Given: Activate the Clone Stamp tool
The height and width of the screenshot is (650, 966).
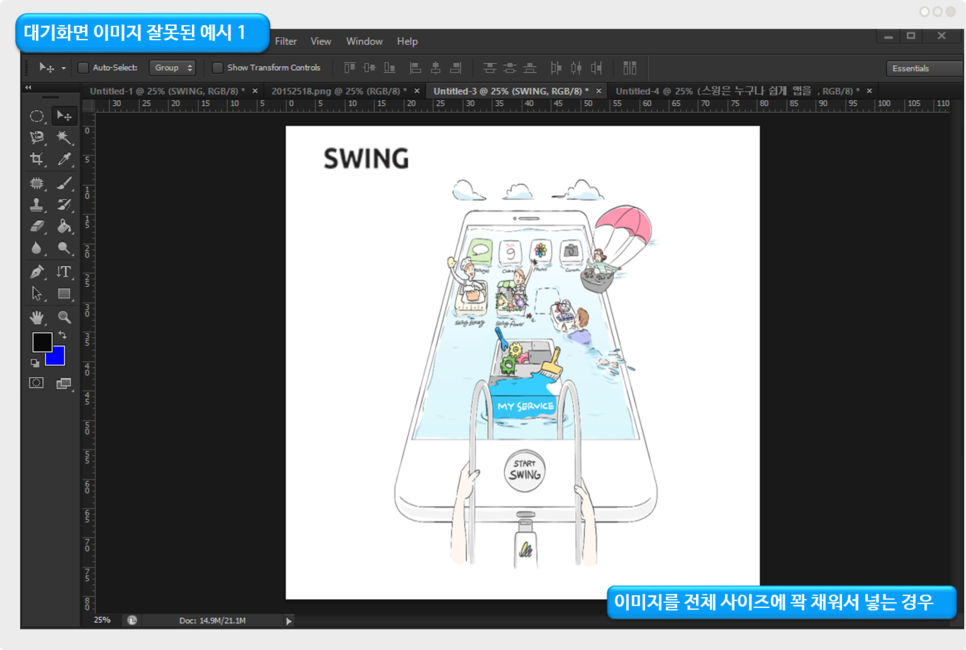Looking at the screenshot, I should (37, 205).
